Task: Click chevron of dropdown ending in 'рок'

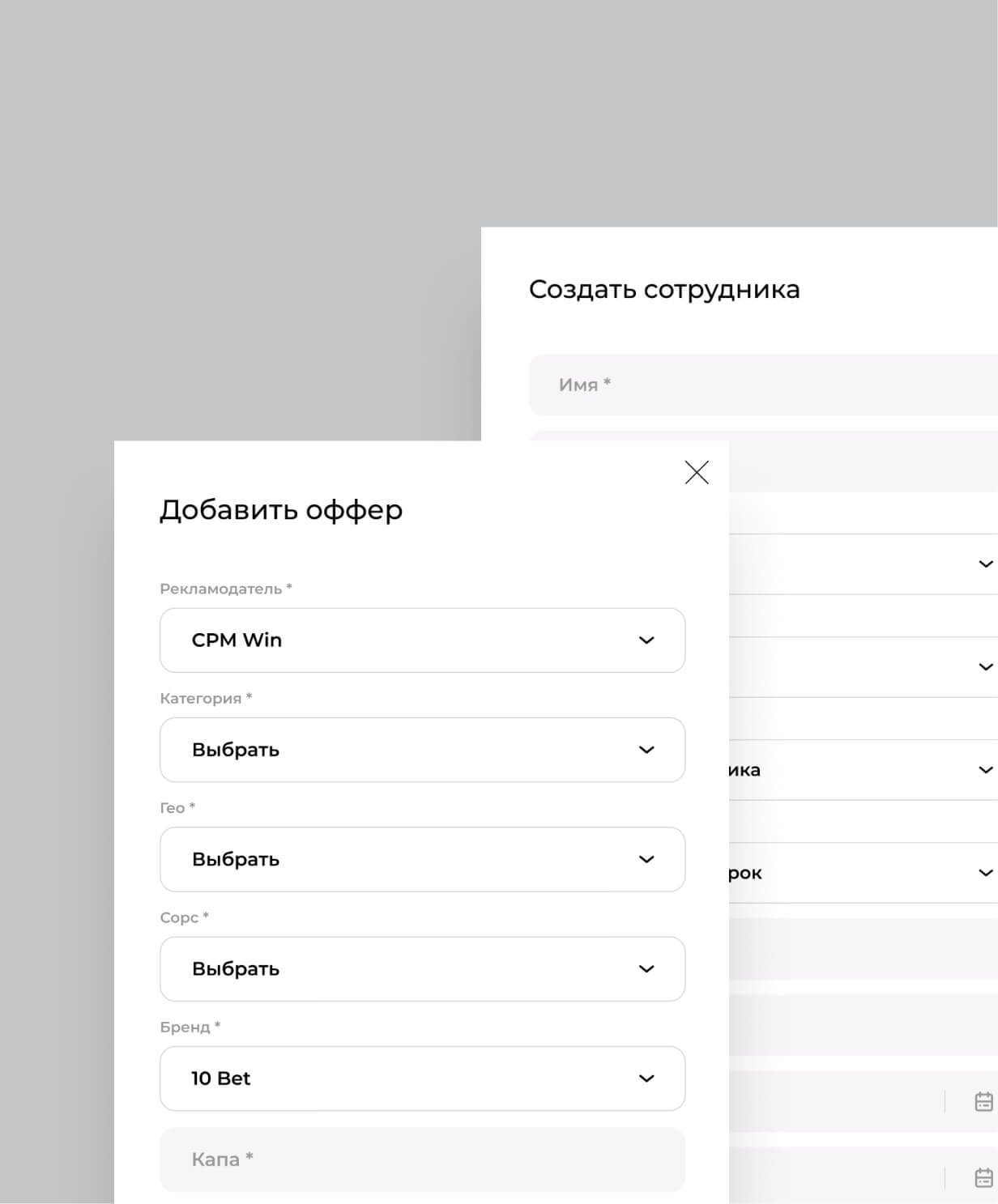Action: 984,873
